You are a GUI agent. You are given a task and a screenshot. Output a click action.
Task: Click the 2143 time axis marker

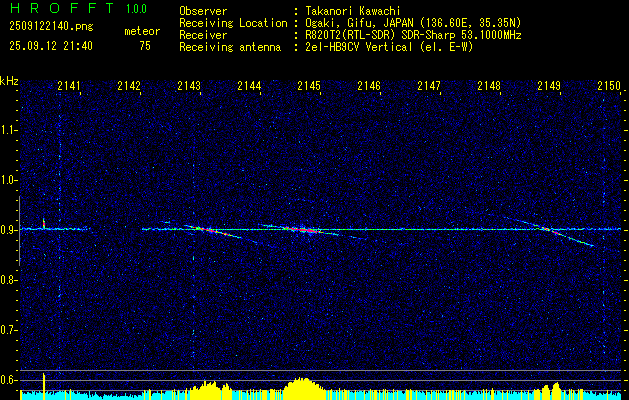189,86
